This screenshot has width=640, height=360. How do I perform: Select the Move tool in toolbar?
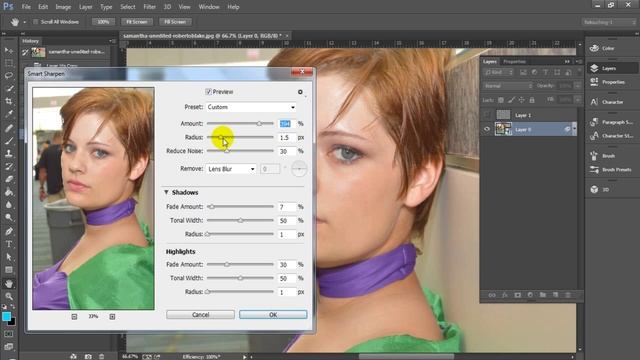coord(9,50)
